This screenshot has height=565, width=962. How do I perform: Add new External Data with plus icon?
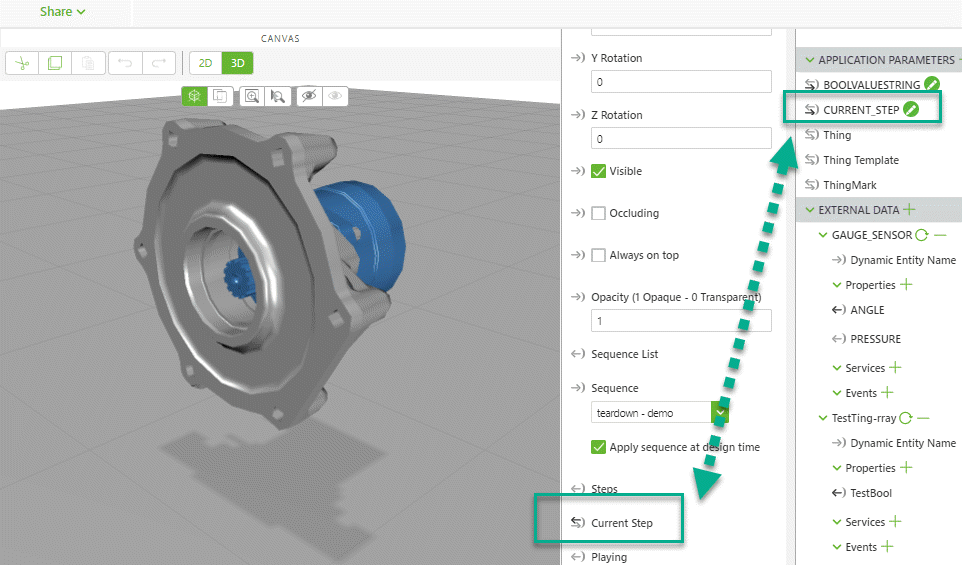coord(909,210)
